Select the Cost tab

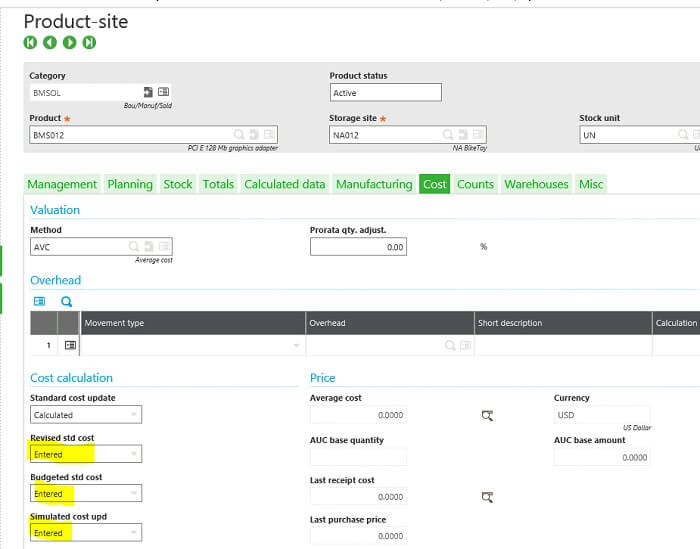435,184
